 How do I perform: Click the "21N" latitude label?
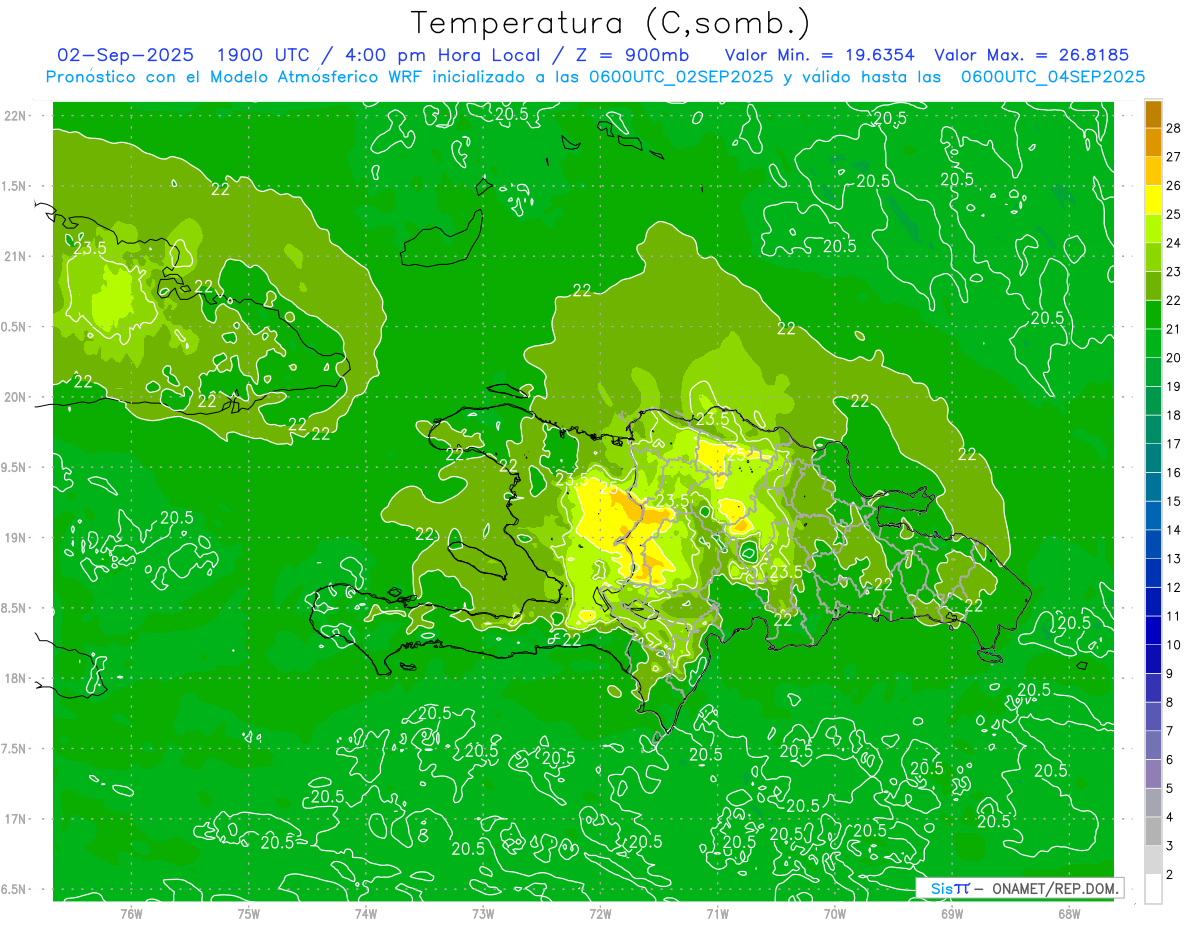pos(14,256)
